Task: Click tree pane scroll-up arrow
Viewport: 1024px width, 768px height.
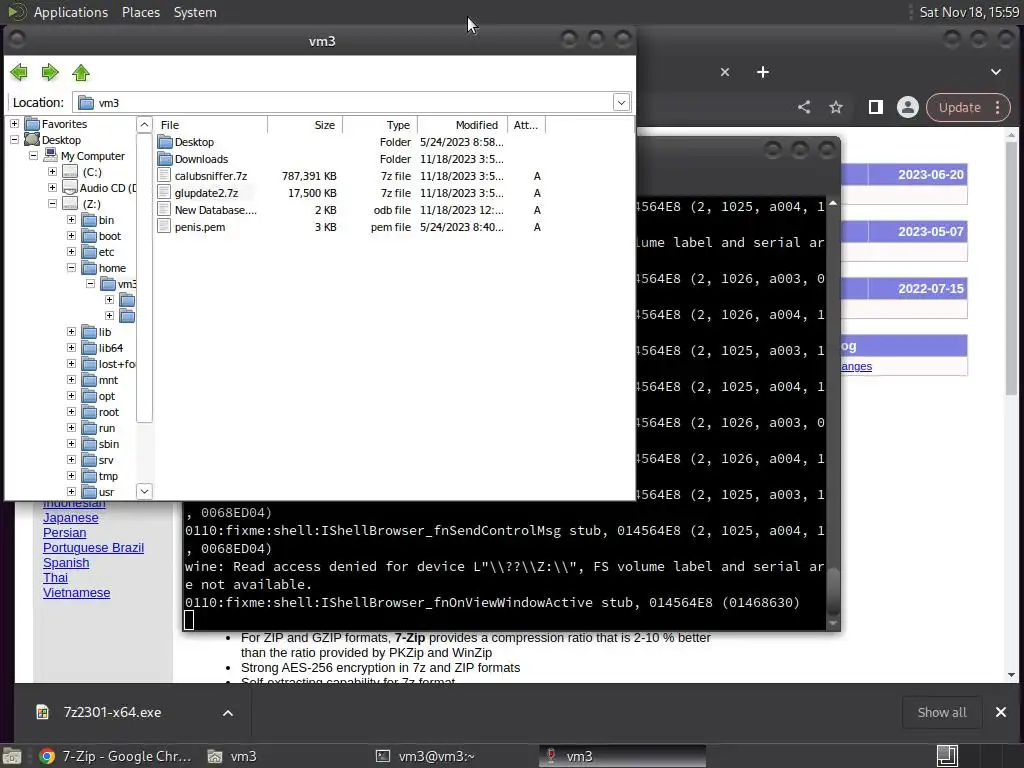Action: pyautogui.click(x=144, y=124)
